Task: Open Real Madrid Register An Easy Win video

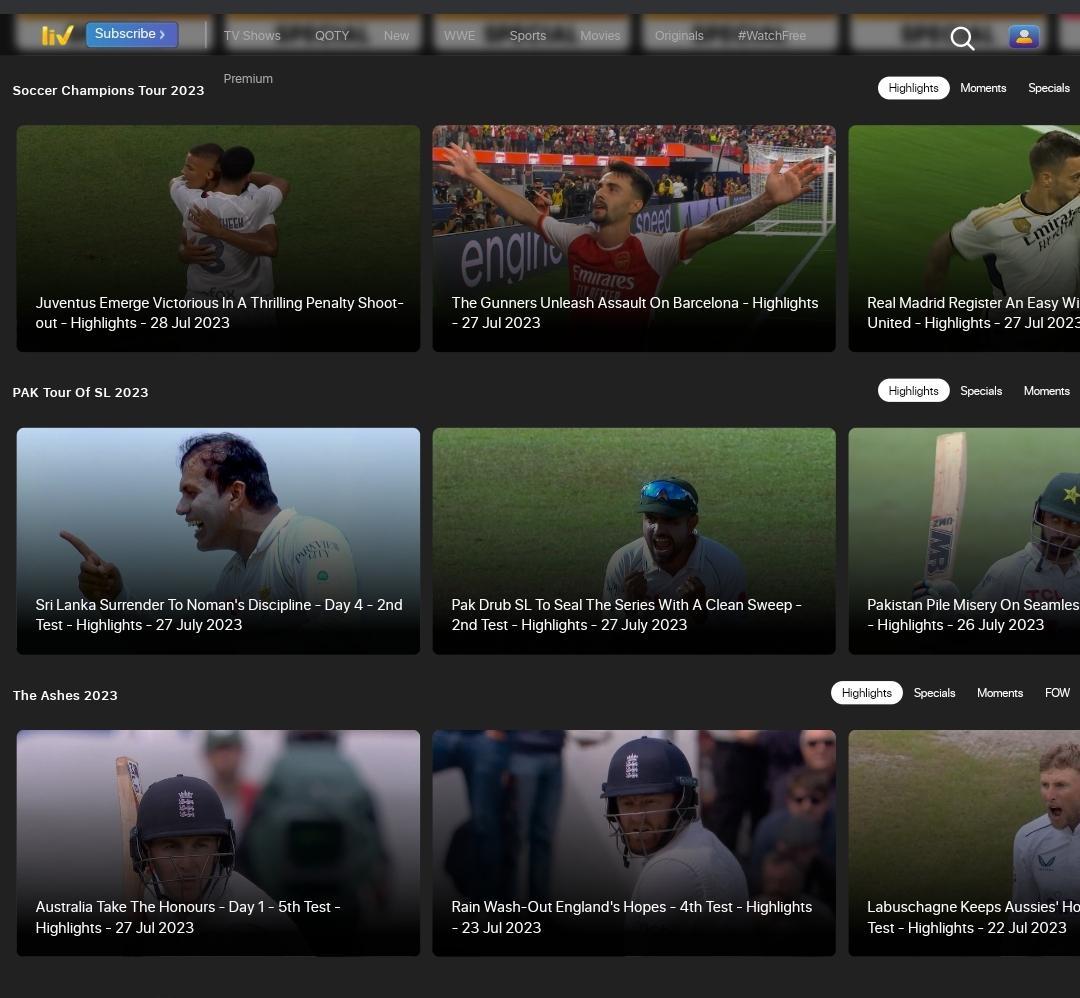Action: pyautogui.click(x=964, y=238)
